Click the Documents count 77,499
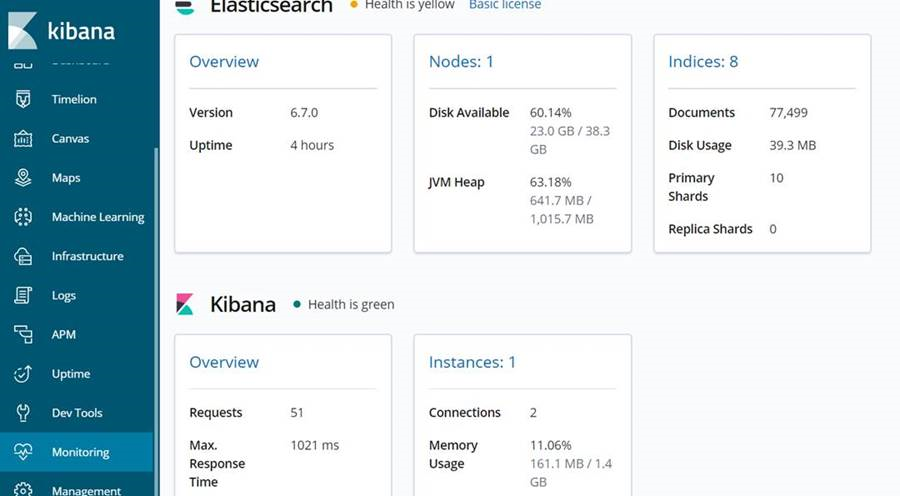Screen dimensions: 900x496 point(788,113)
